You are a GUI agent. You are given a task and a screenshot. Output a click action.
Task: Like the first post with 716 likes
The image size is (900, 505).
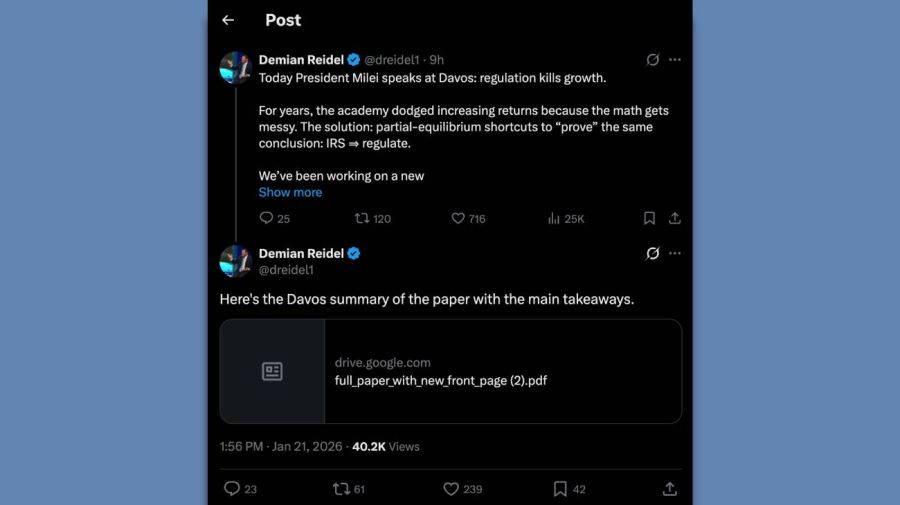point(458,218)
